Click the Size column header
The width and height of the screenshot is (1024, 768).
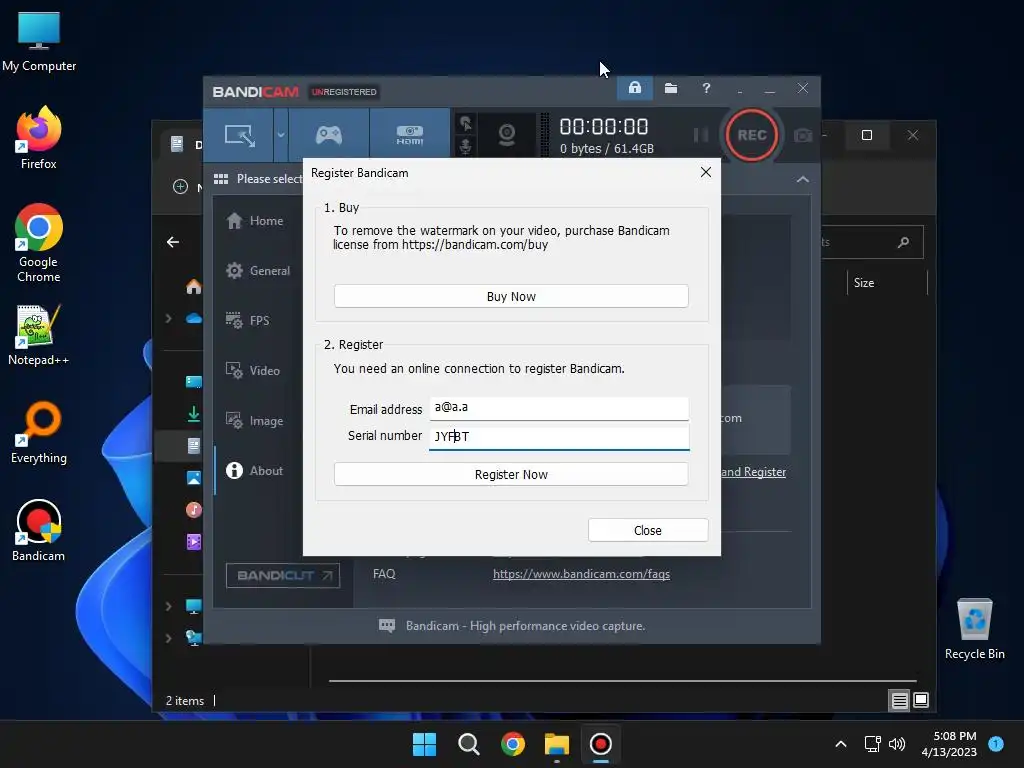864,283
